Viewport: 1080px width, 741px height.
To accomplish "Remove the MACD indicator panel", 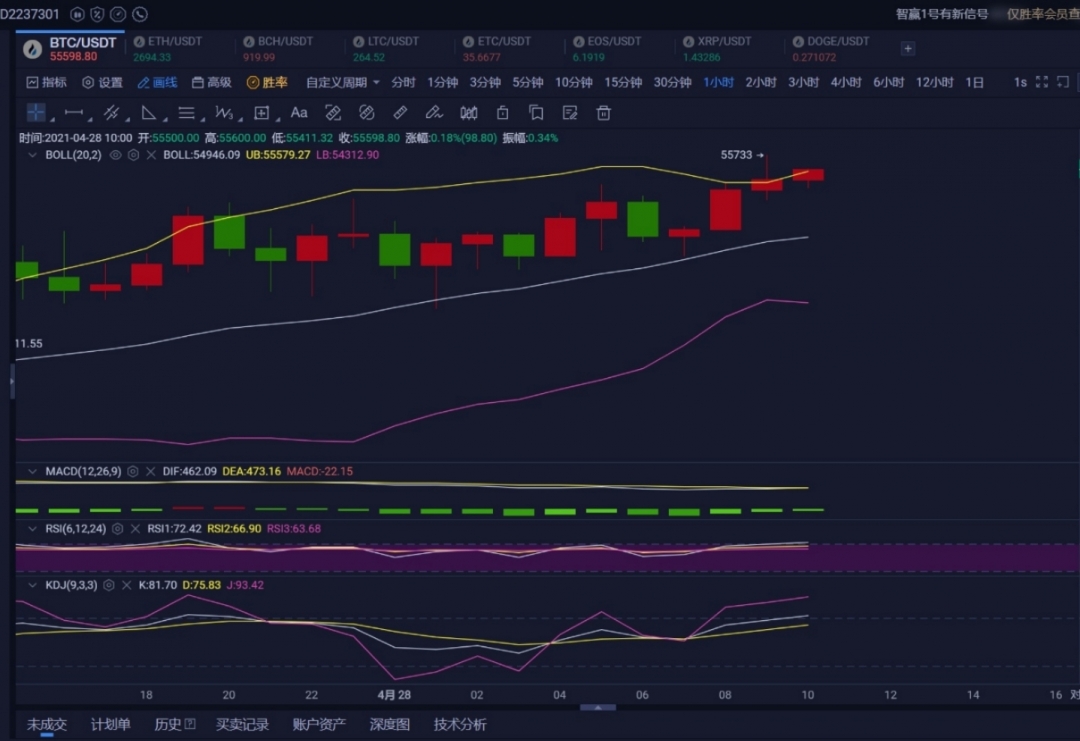I will (x=150, y=471).
